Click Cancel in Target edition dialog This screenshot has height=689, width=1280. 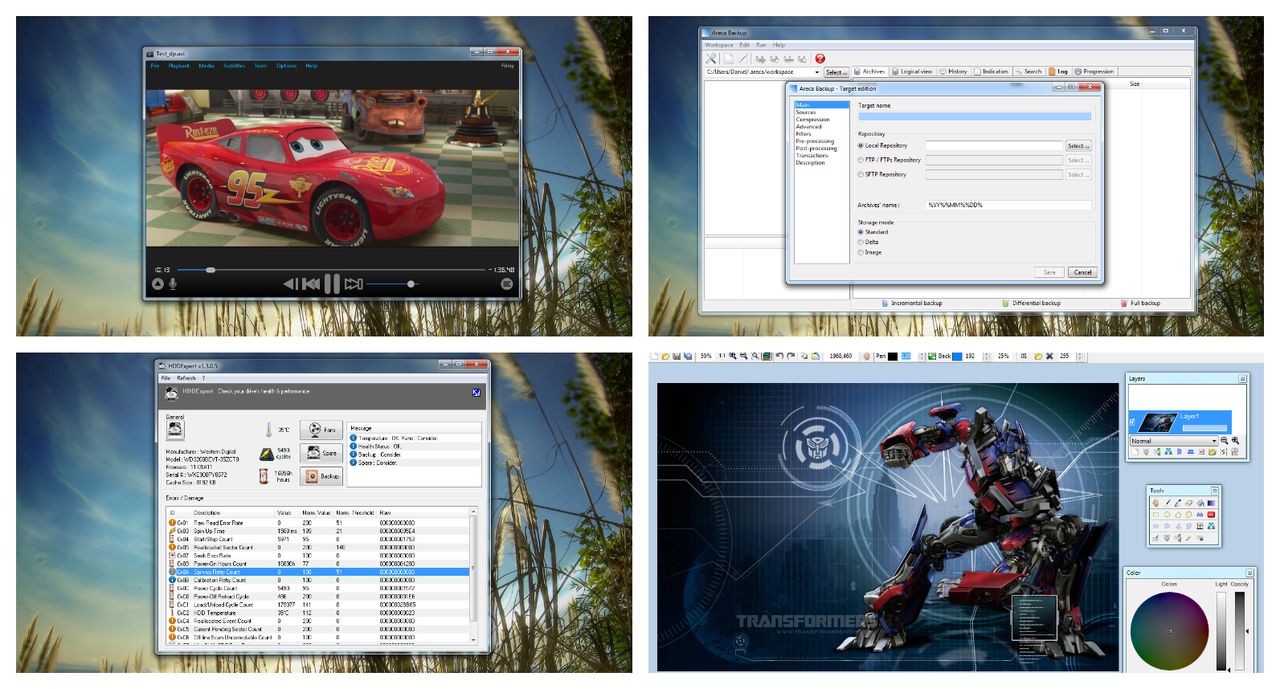tap(1081, 272)
